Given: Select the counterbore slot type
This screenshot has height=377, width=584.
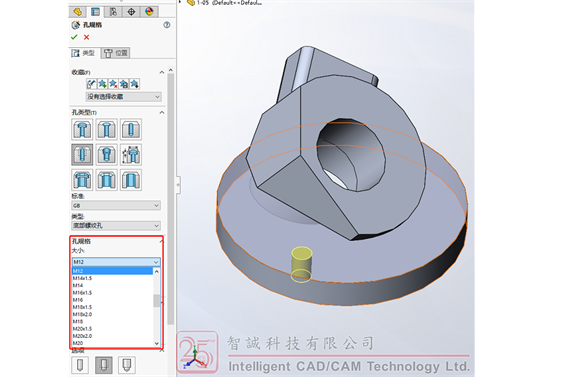Looking at the screenshot, I should pyautogui.click(x=82, y=180).
